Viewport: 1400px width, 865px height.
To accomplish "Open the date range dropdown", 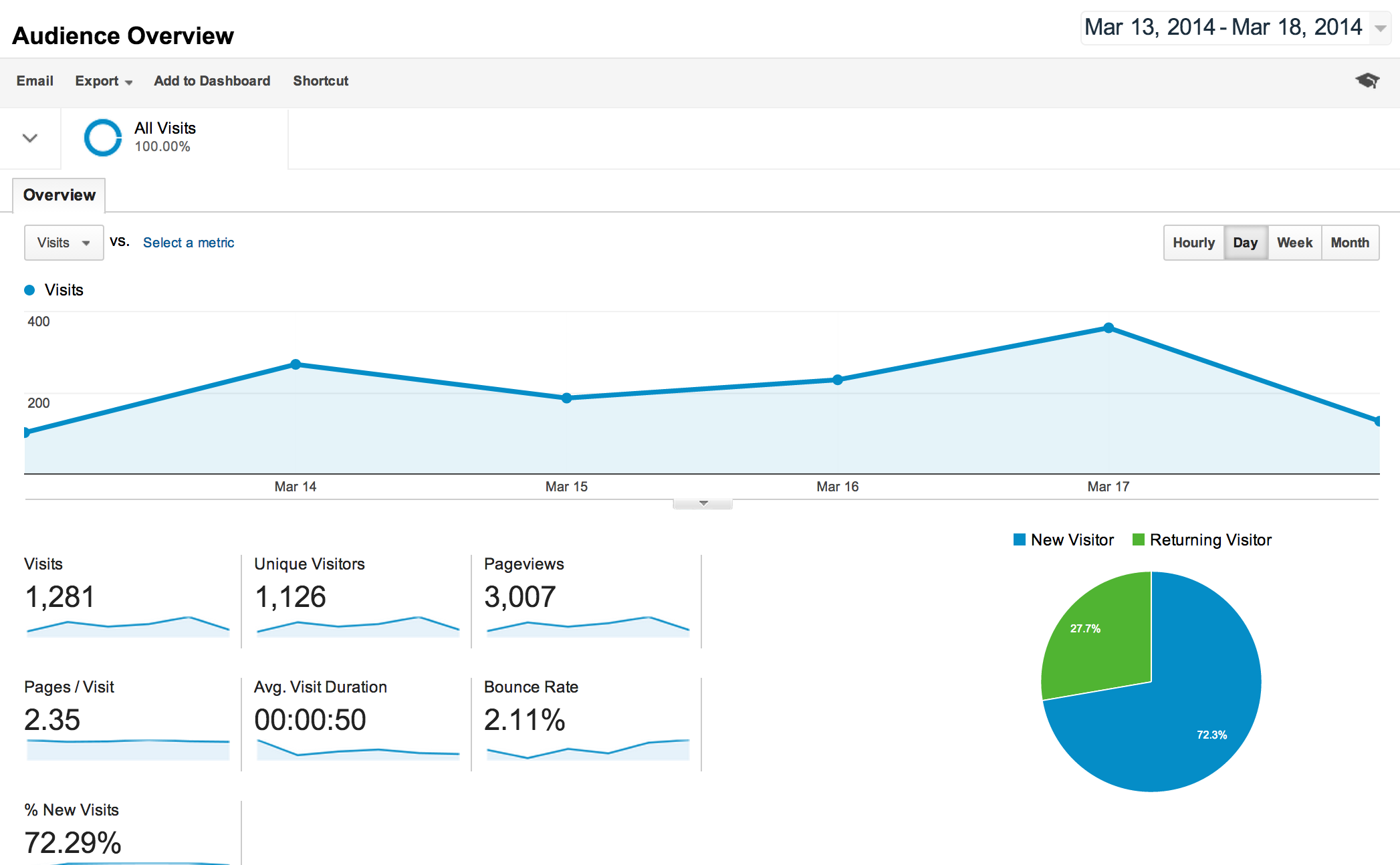I will 1380,28.
